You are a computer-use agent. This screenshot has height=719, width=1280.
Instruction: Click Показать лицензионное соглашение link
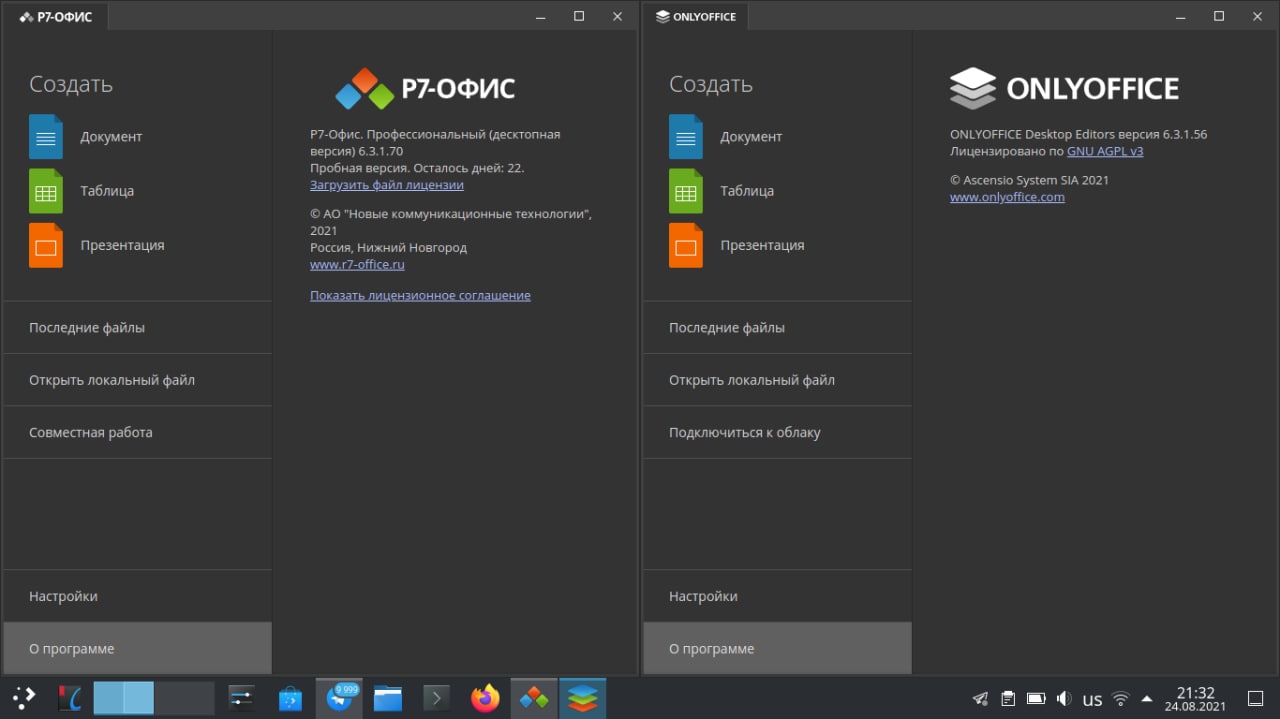(420, 296)
